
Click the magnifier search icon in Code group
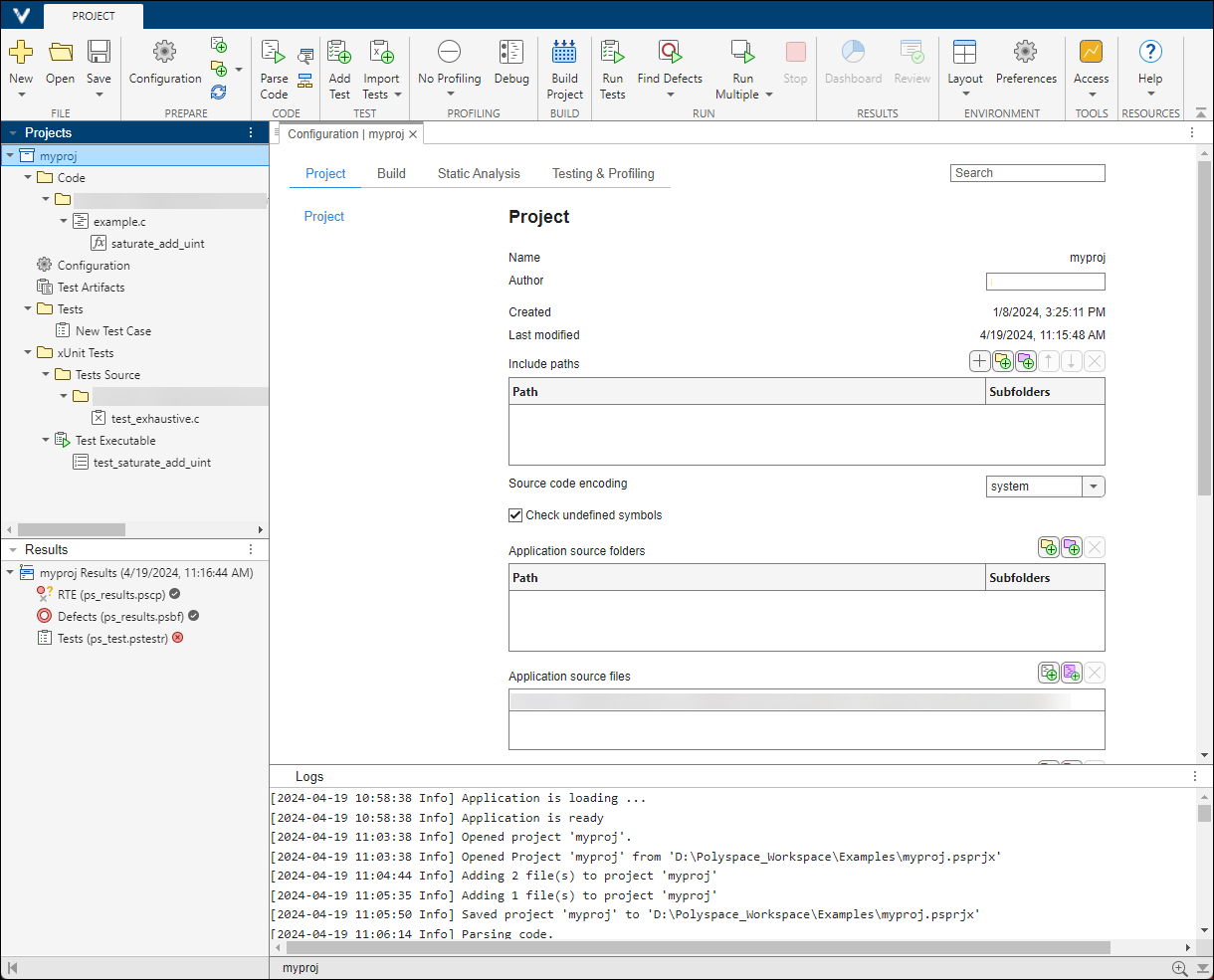pyautogui.click(x=305, y=57)
